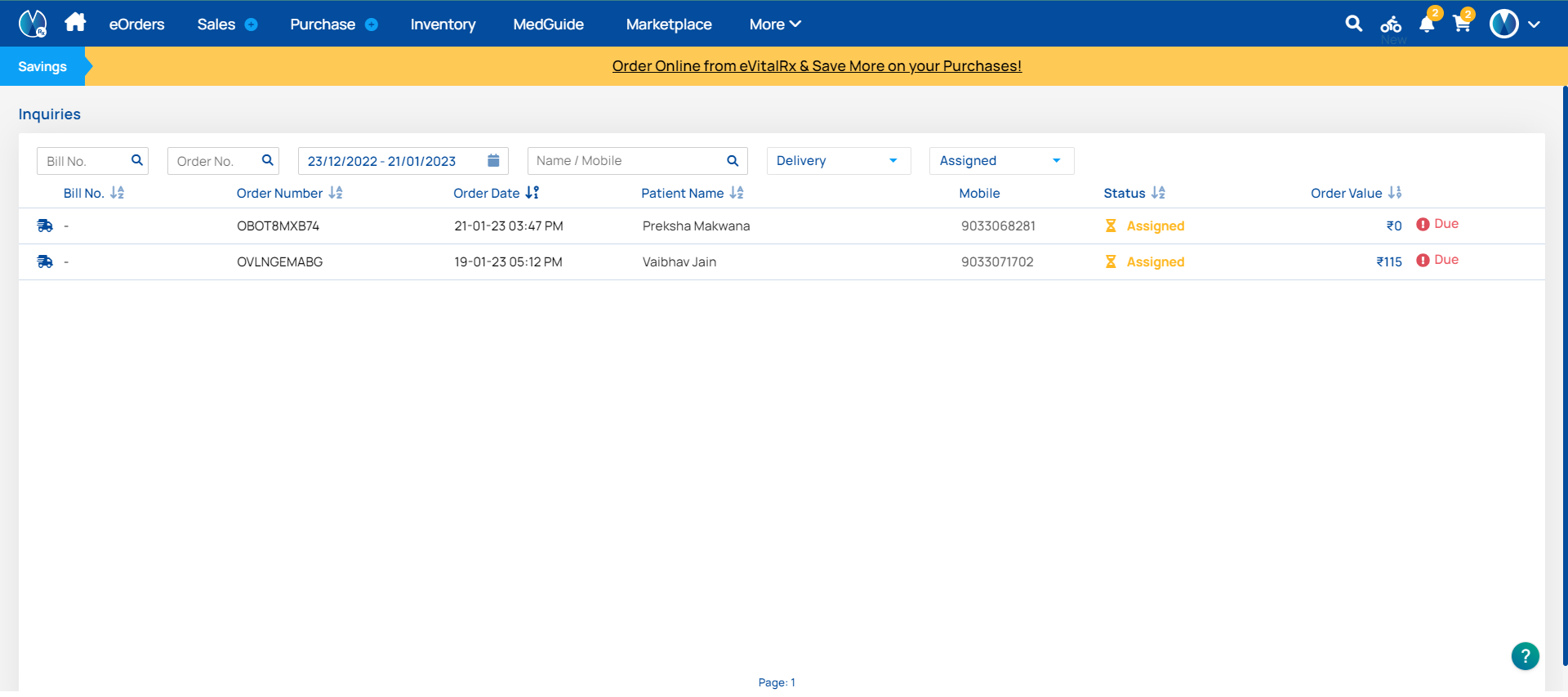The height and width of the screenshot is (697, 1568).
Task: Click the Due label in OVLNGEMABG row
Action: click(x=1446, y=260)
